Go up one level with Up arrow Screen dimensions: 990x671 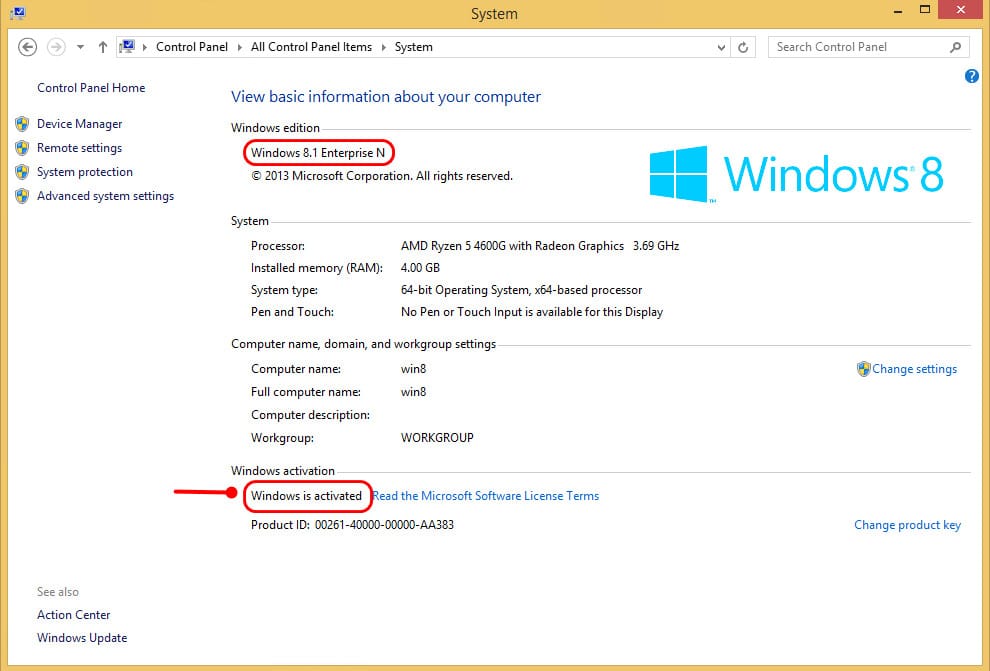(102, 47)
